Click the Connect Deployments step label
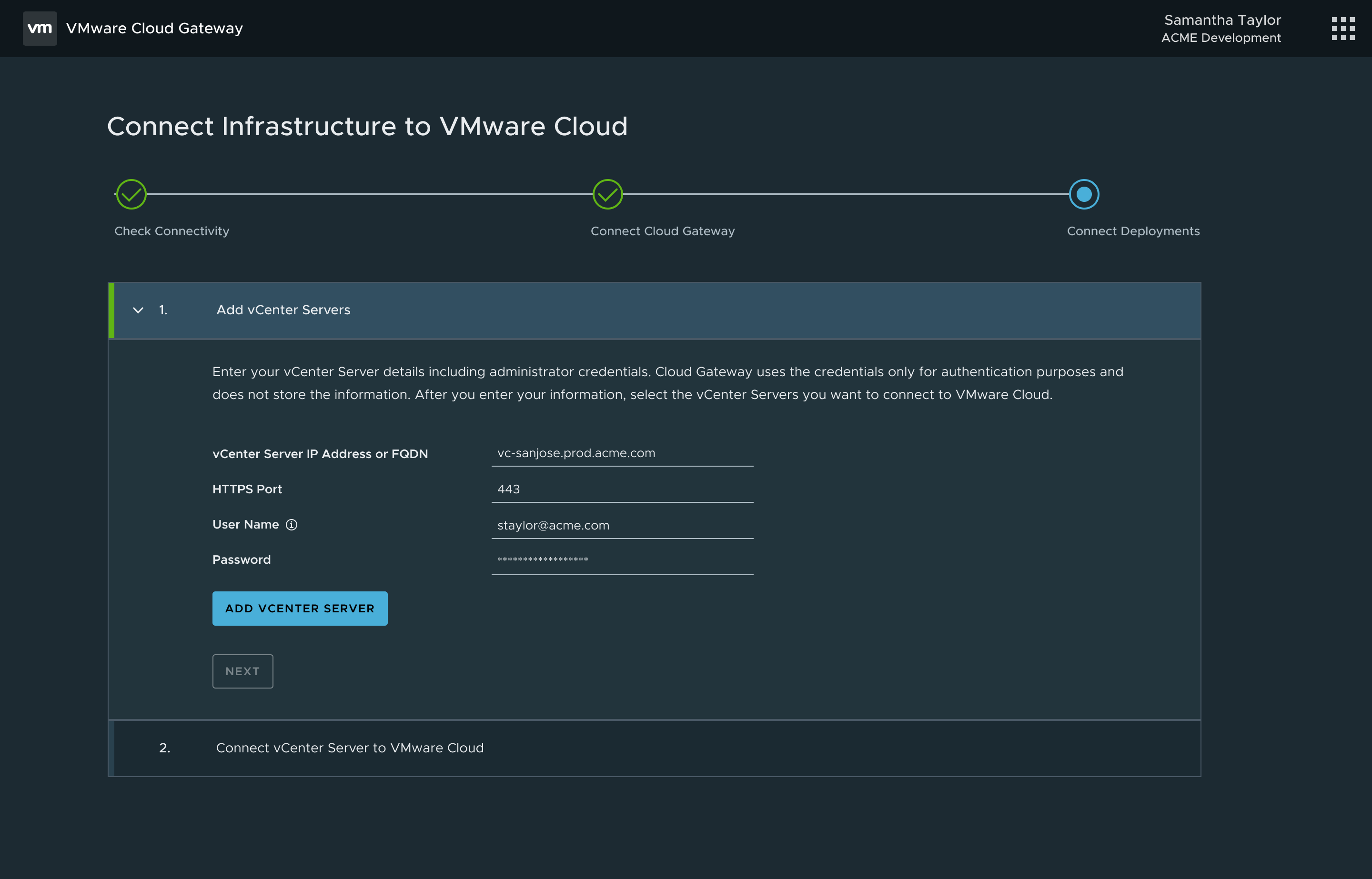1372x879 pixels. point(1133,231)
